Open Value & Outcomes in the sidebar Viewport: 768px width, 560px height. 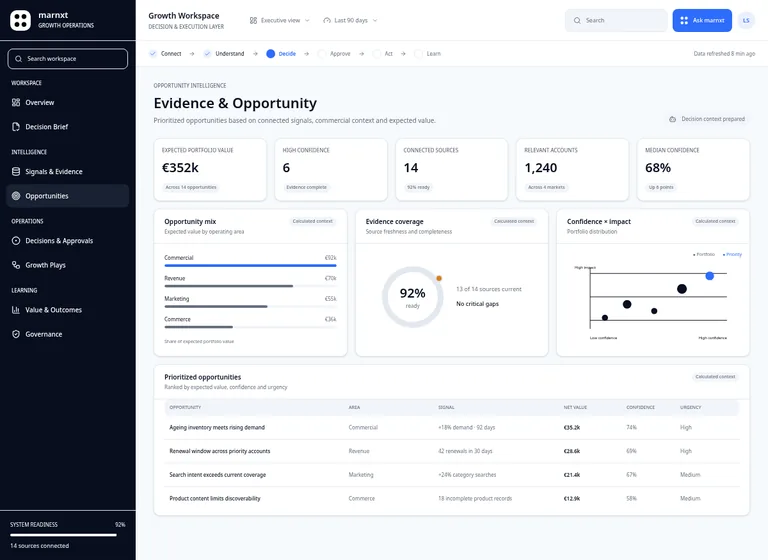[x=68, y=310]
